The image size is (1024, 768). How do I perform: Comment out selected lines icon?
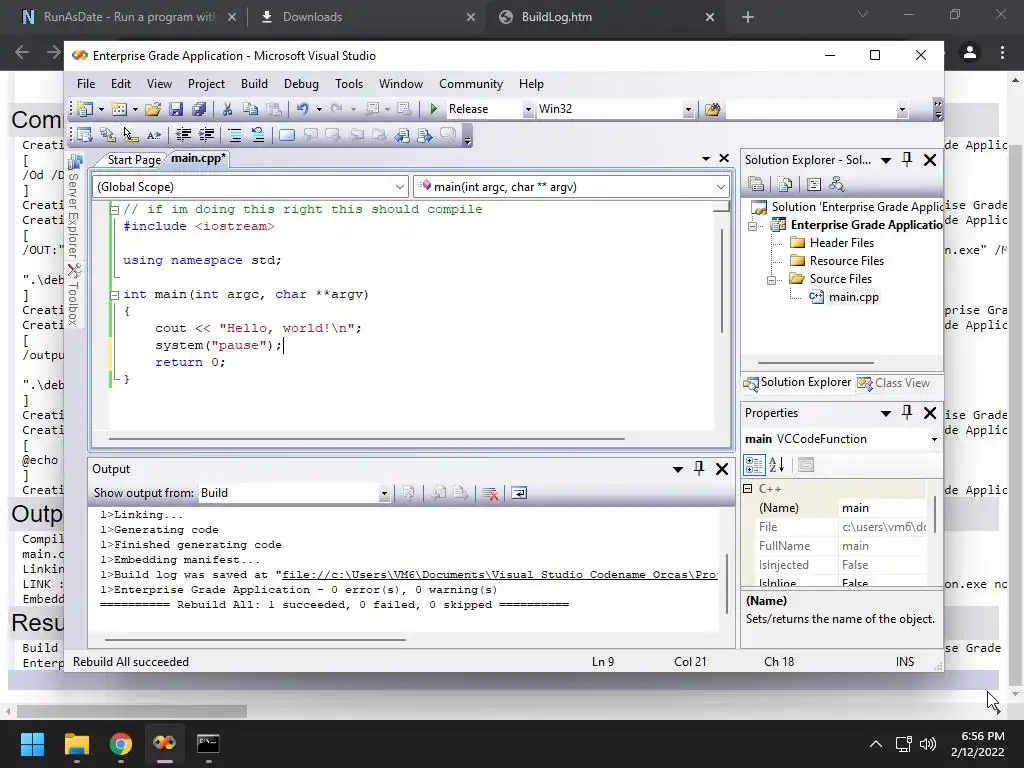coord(235,135)
